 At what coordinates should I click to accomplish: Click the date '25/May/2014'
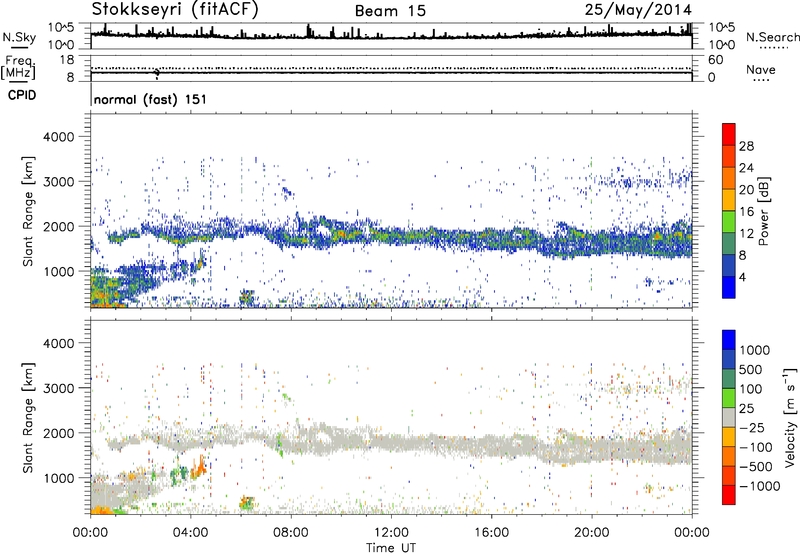638,10
